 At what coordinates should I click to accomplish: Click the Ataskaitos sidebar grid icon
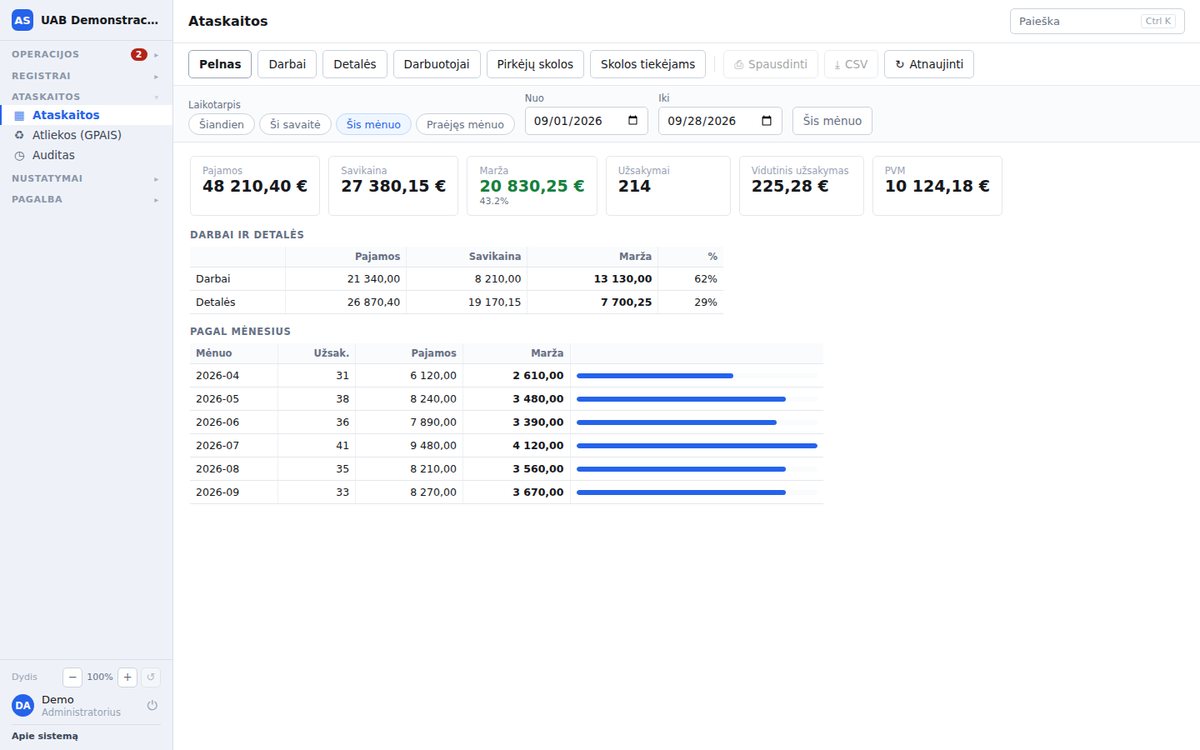pos(19,116)
